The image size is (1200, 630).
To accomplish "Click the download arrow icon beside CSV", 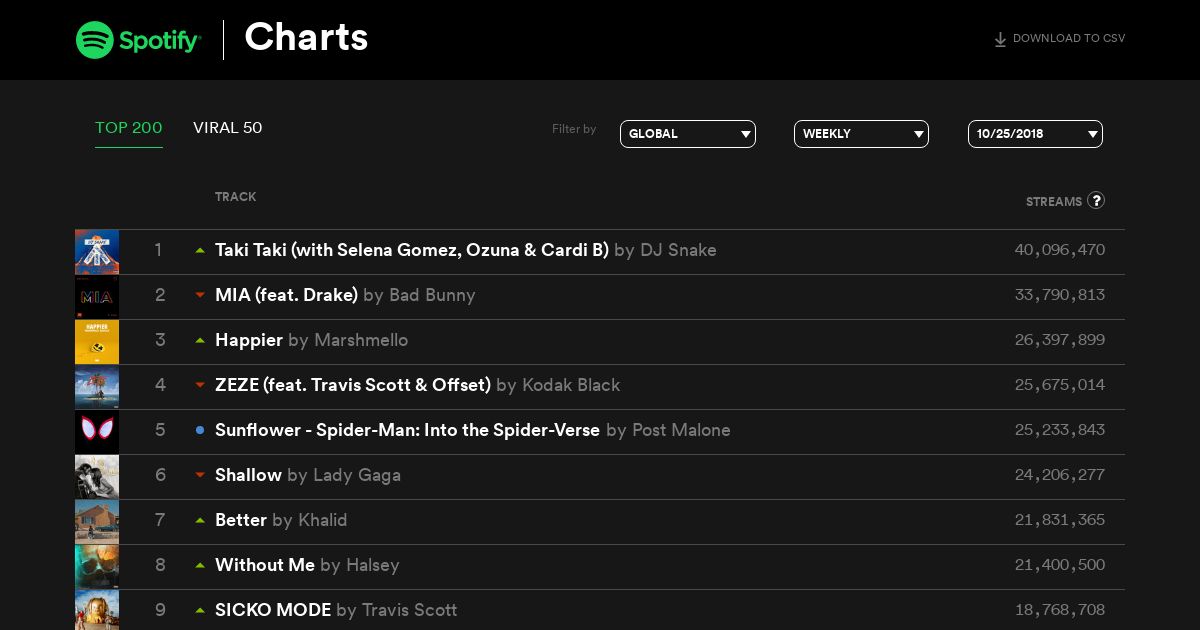I will coord(1000,40).
